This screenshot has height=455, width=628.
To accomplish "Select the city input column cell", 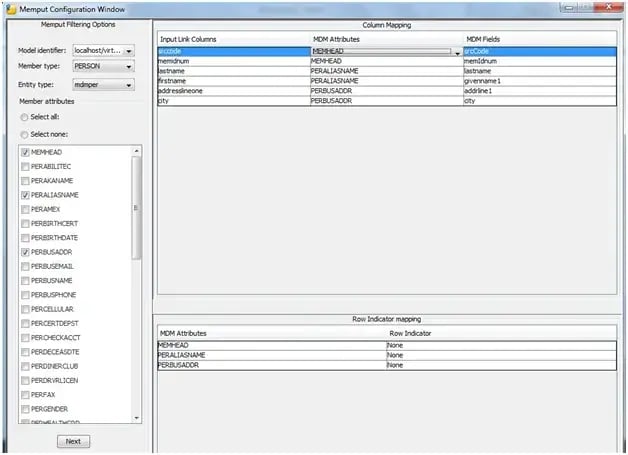I will 234,101.
